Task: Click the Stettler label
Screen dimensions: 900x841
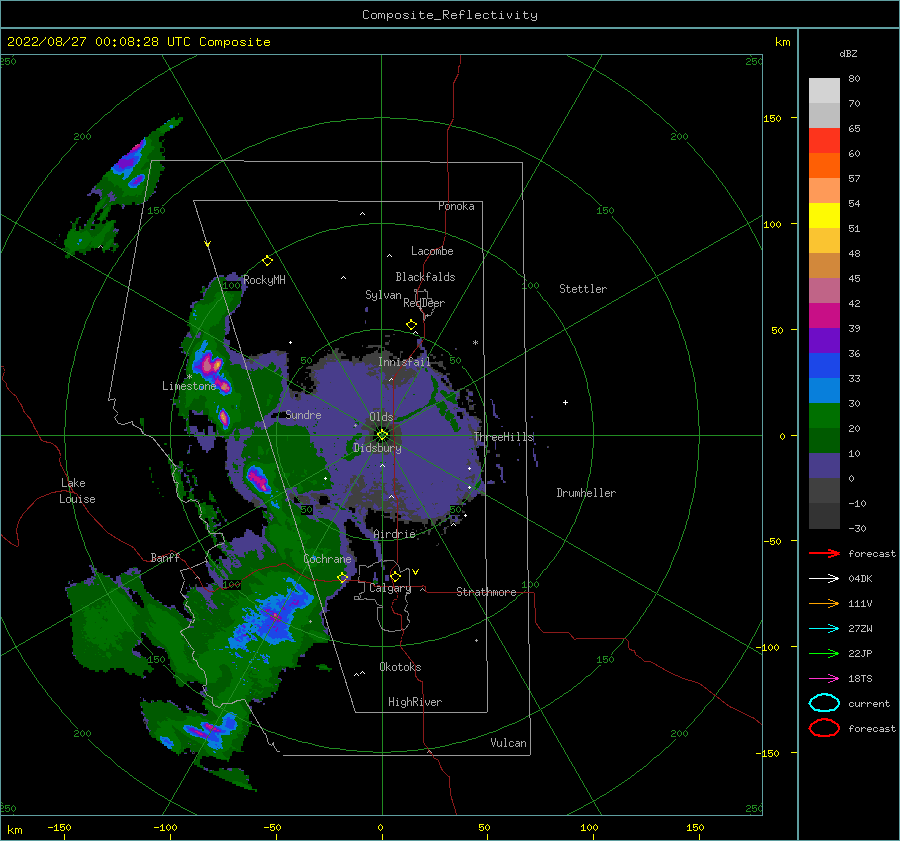Action: coord(583,289)
